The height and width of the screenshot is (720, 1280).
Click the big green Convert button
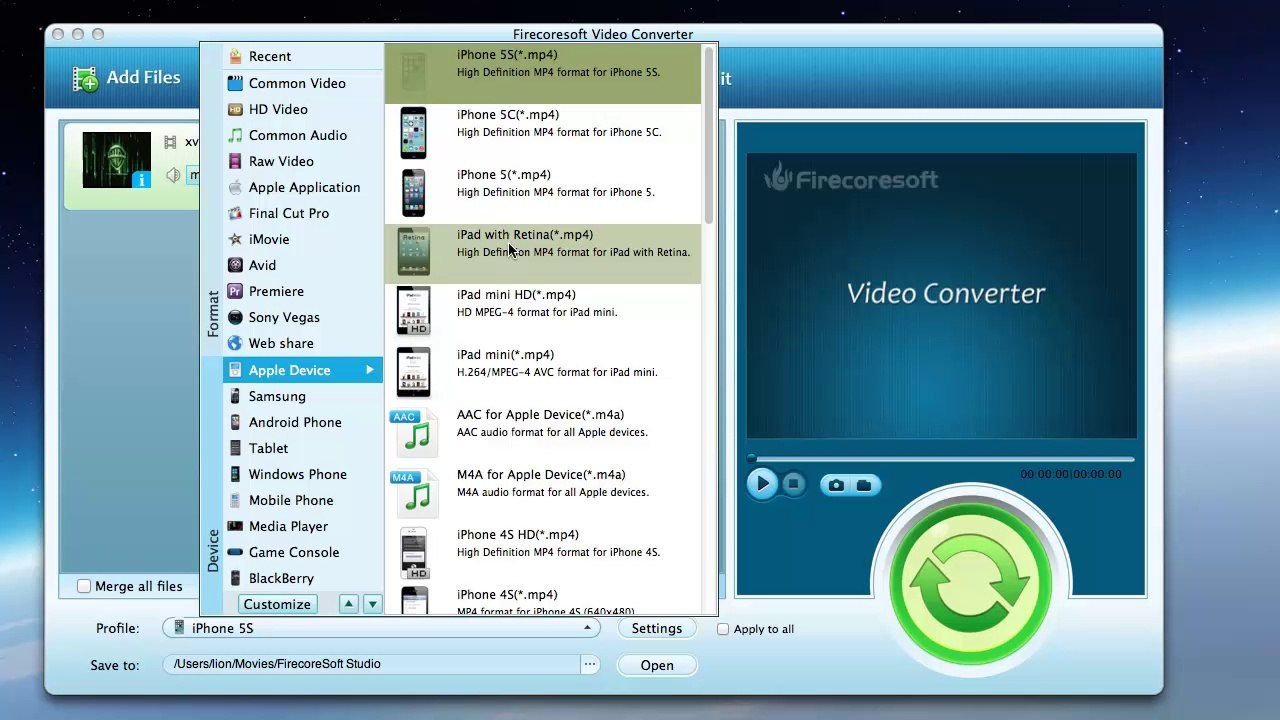click(x=971, y=584)
